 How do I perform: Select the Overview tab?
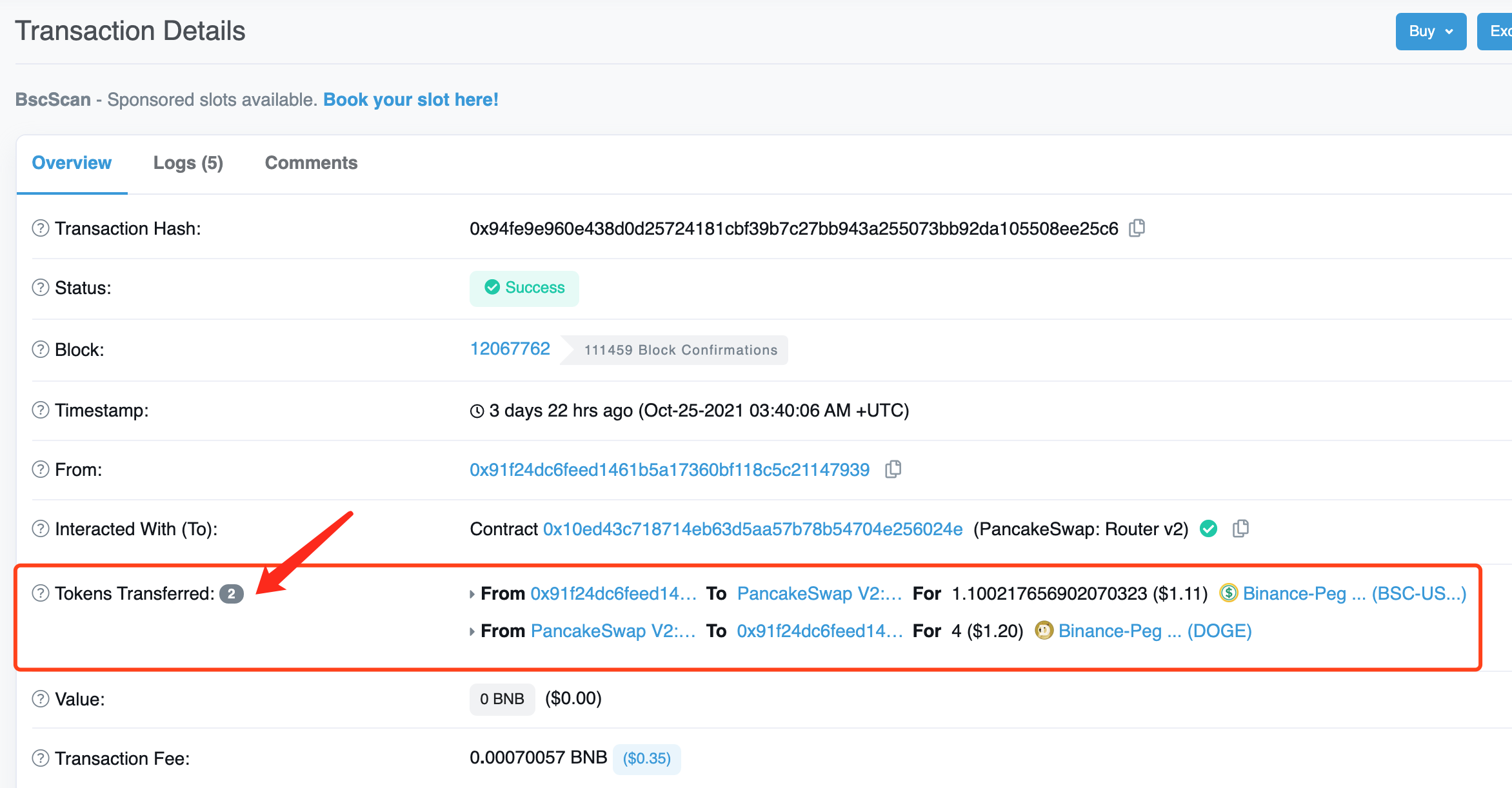[72, 163]
